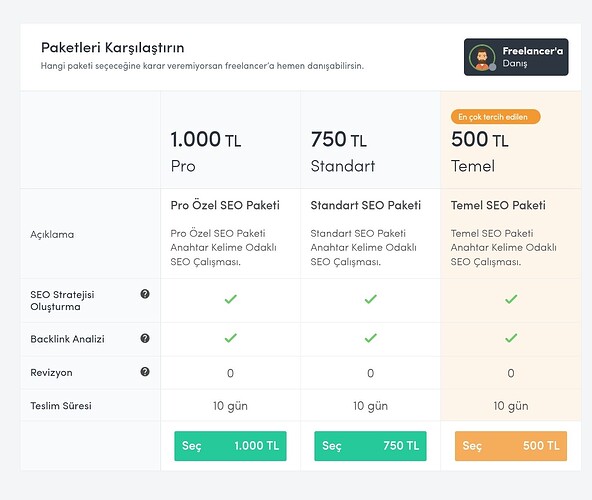This screenshot has height=500, width=592.
Task: Click the 1.000 TL Pro price header
Action: 206,139
